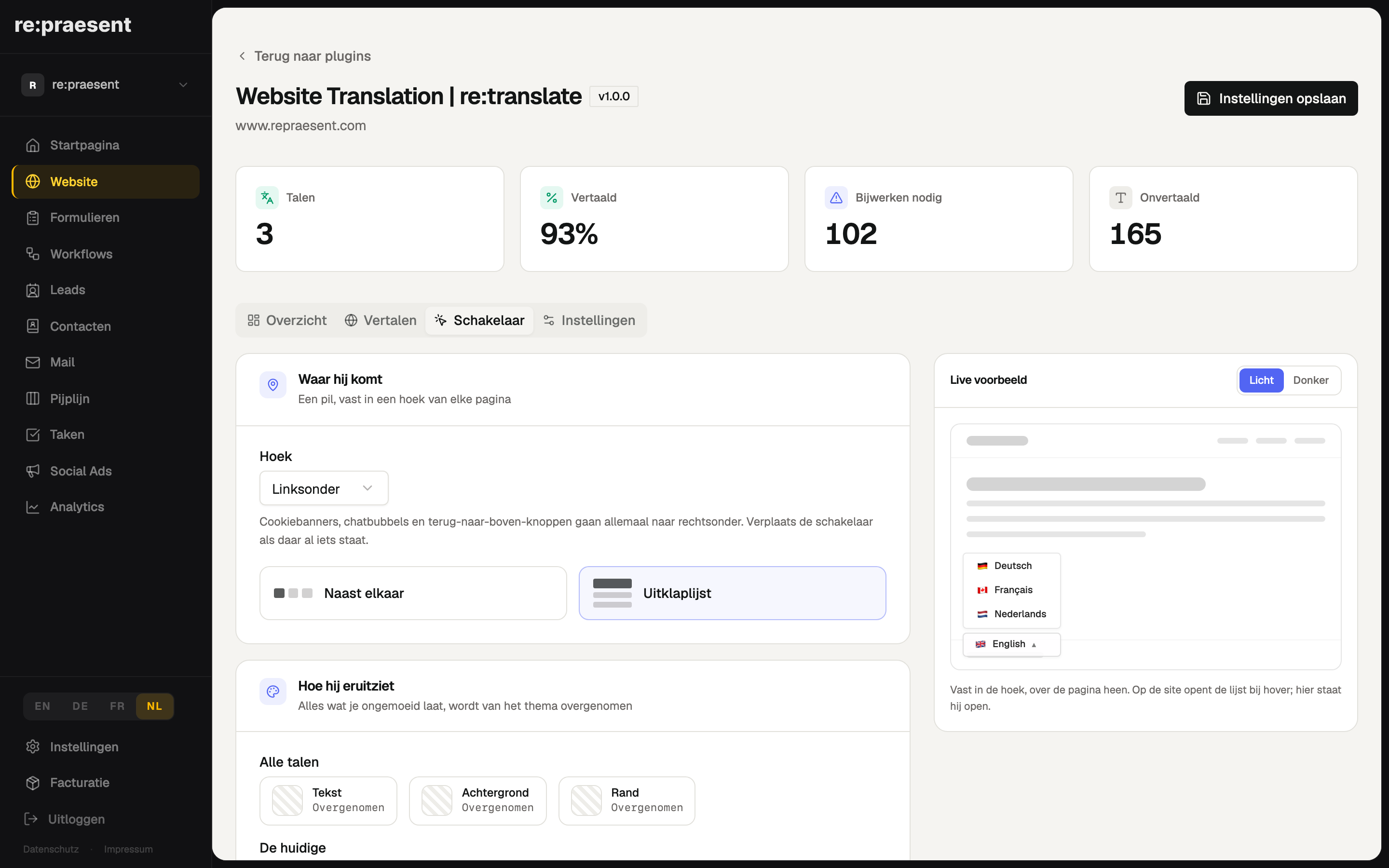
Task: Click the 165 Onvertaald value
Action: coord(1136,234)
